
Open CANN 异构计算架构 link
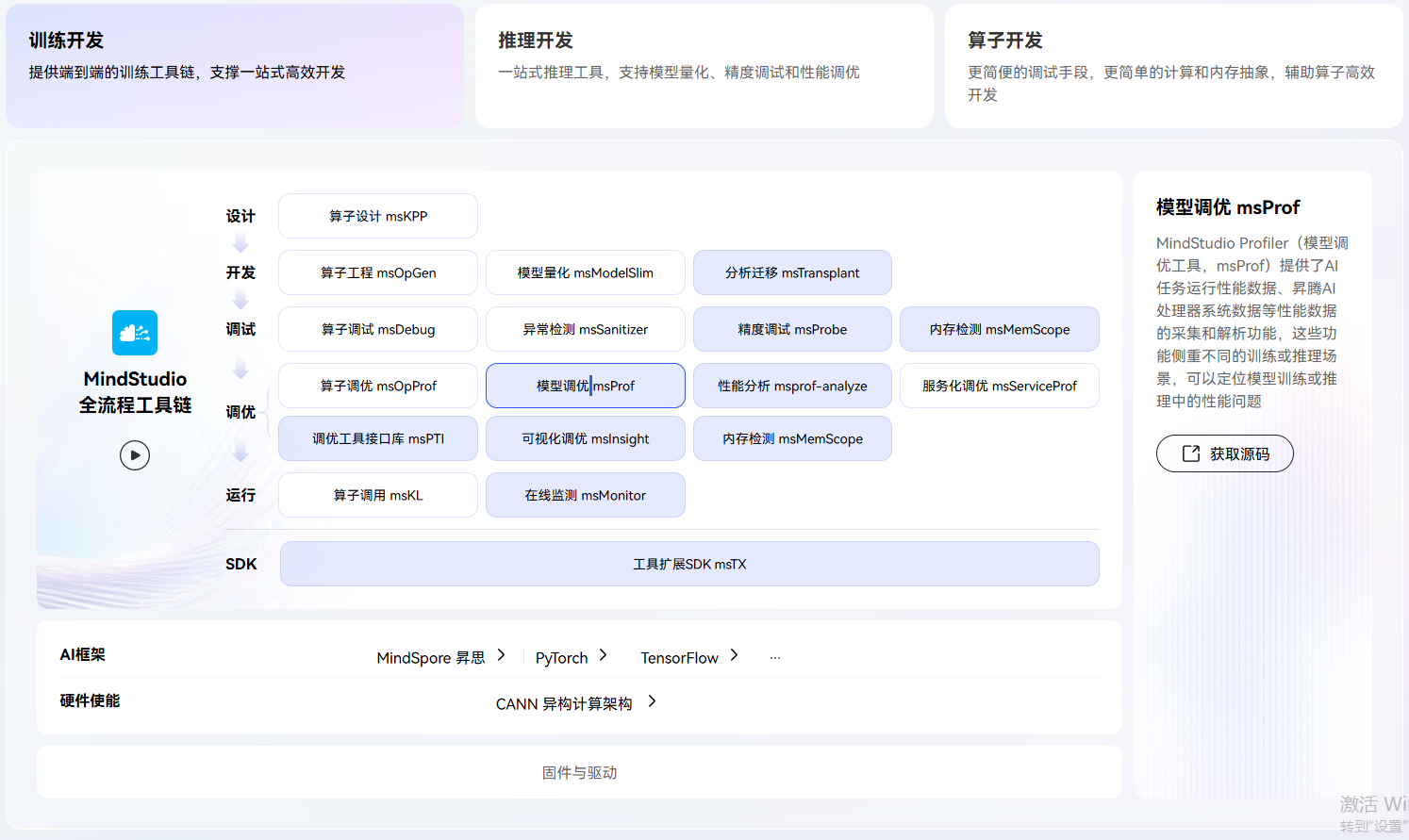[x=564, y=703]
